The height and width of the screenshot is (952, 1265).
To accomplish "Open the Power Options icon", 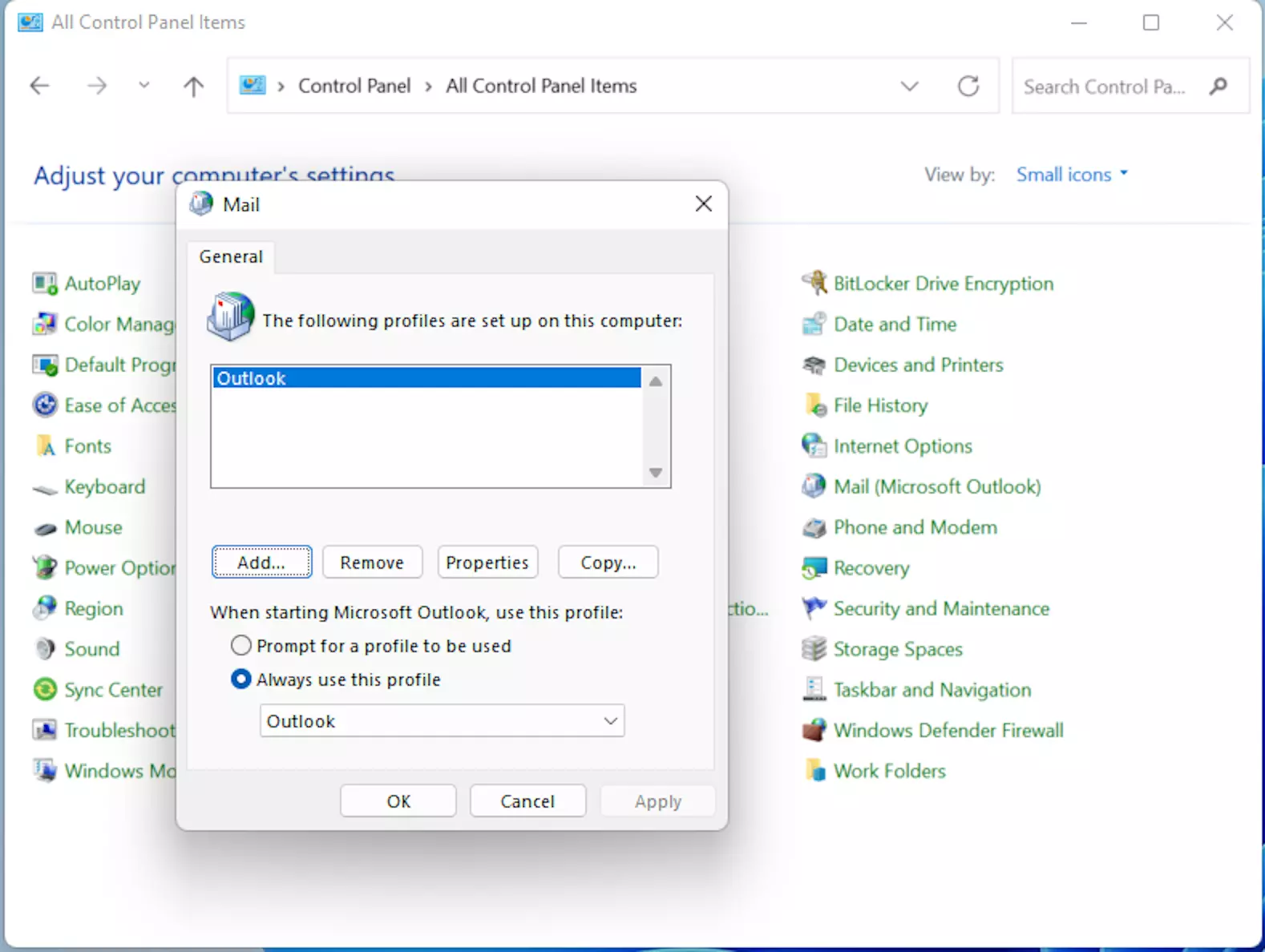I will coord(45,568).
